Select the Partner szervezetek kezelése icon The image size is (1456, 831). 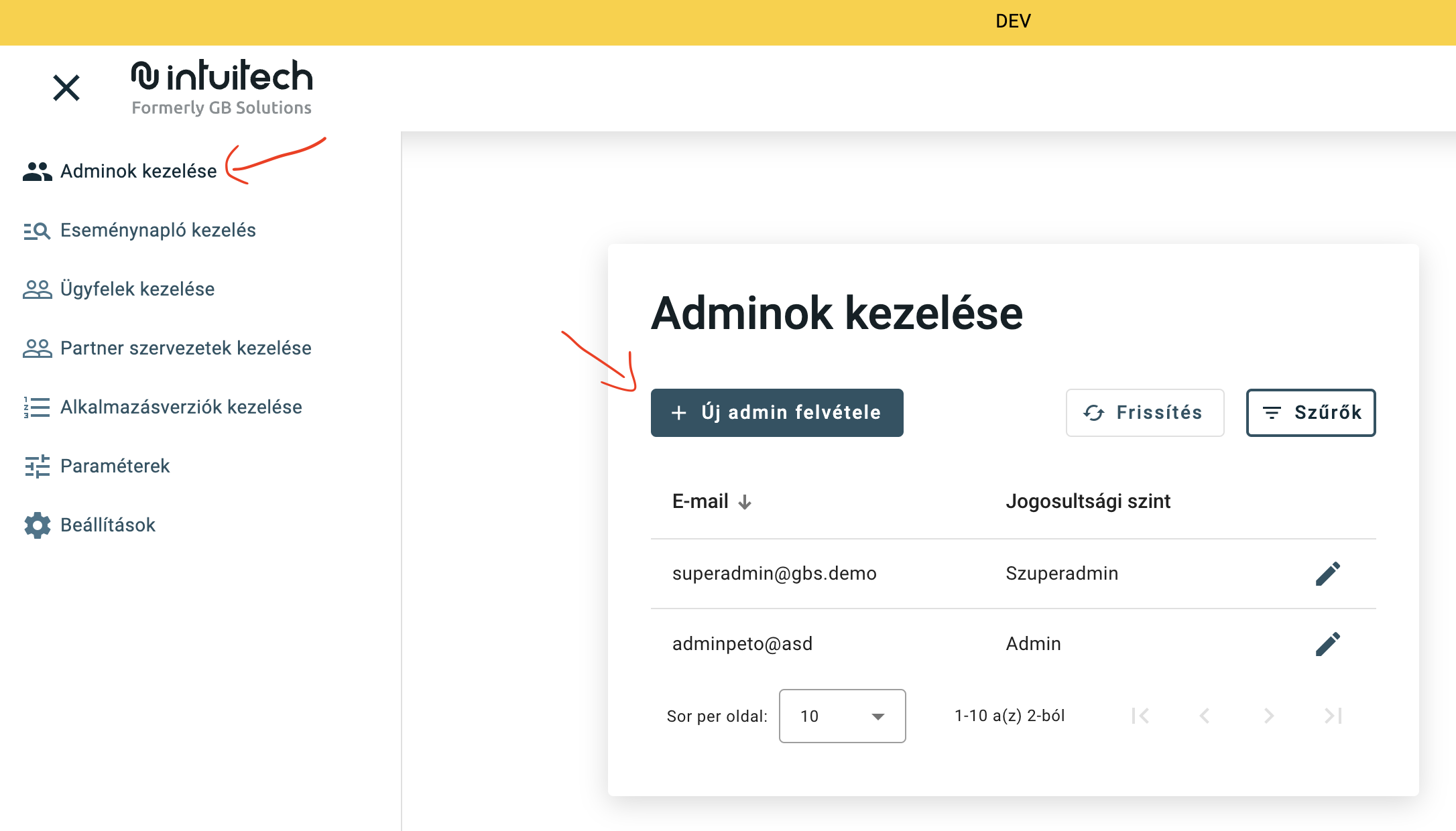pos(37,348)
